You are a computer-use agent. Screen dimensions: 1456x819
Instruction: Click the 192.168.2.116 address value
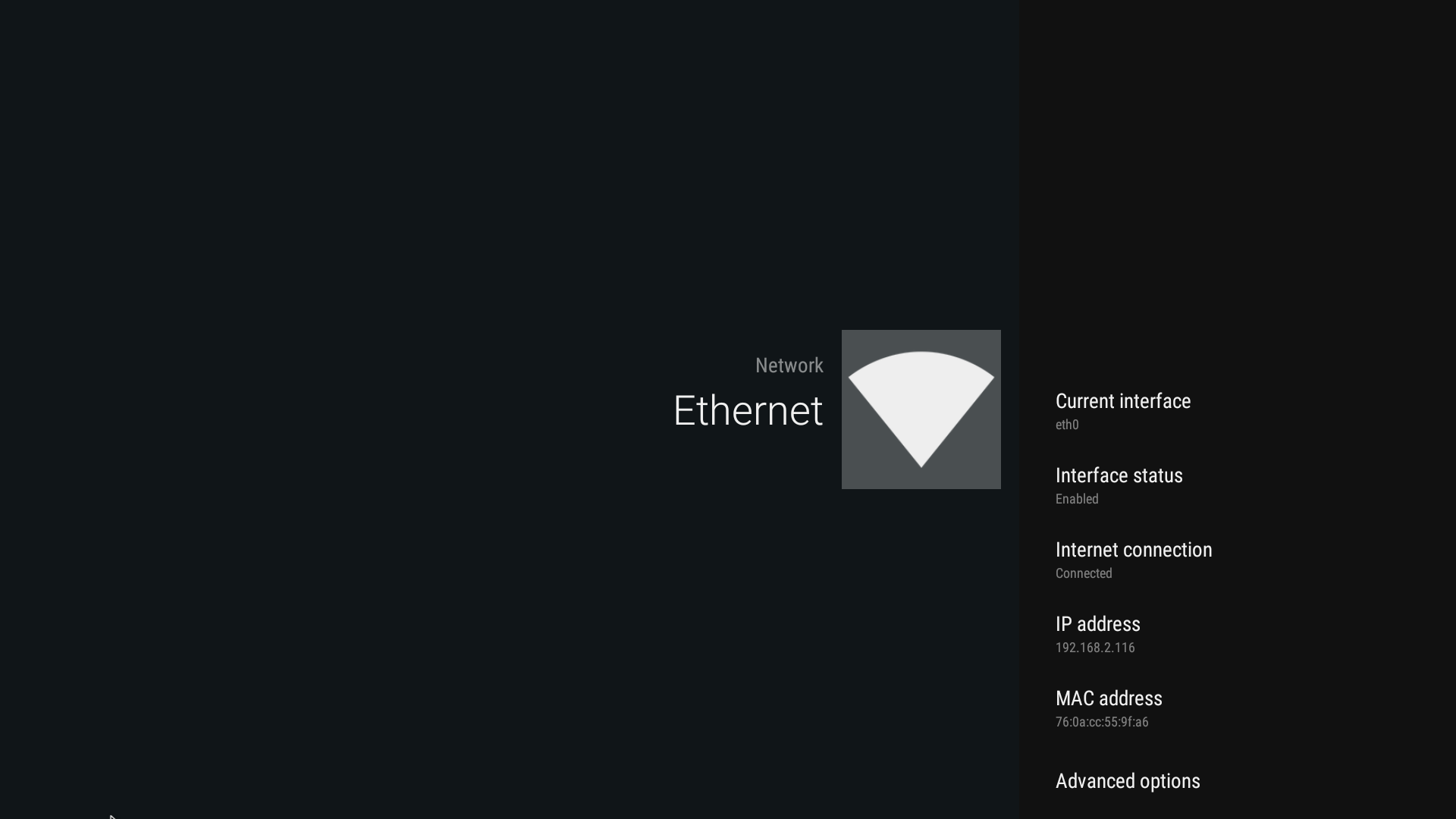[1095, 648]
